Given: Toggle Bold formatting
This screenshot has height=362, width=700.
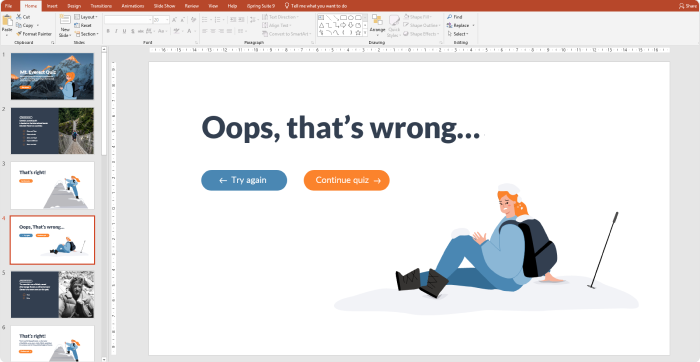Looking at the screenshot, I should pos(108,31).
